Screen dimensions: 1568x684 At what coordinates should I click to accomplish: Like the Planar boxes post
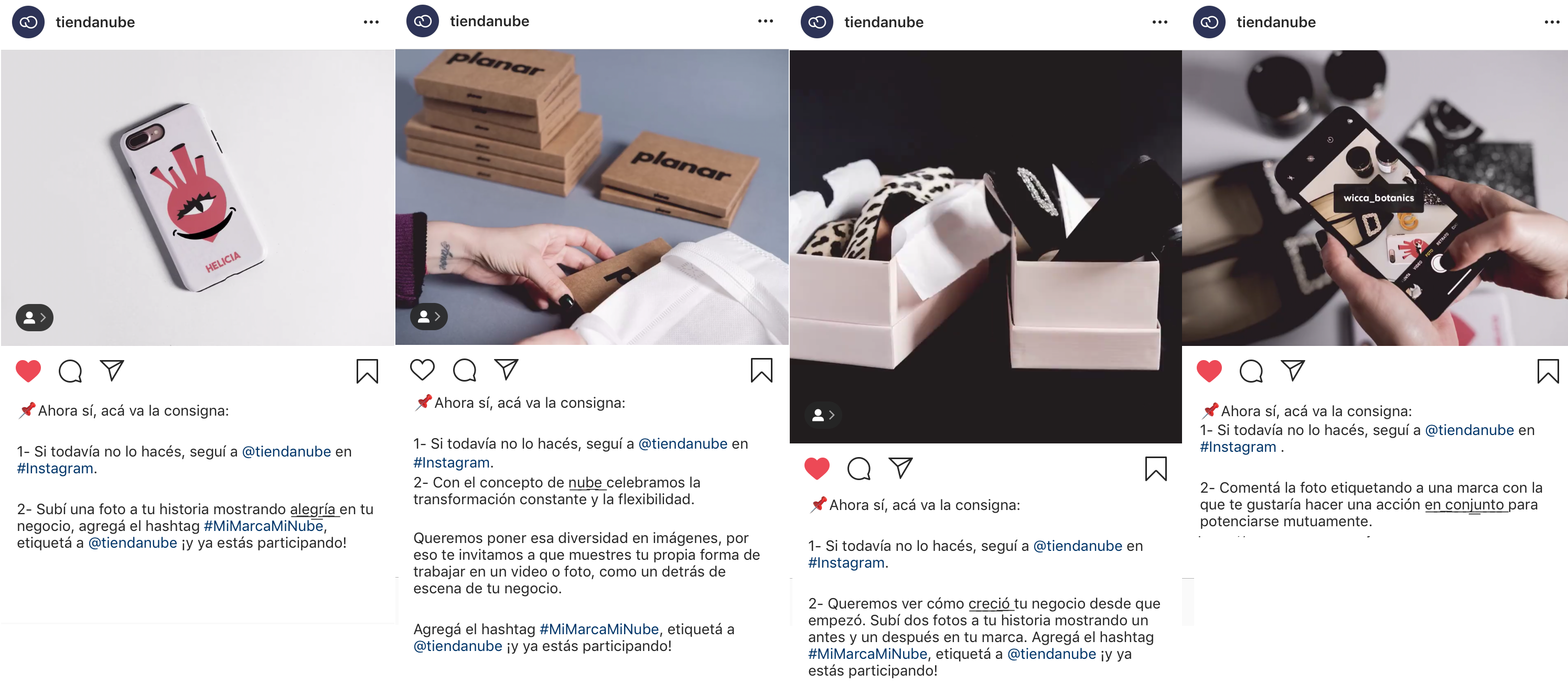422,370
